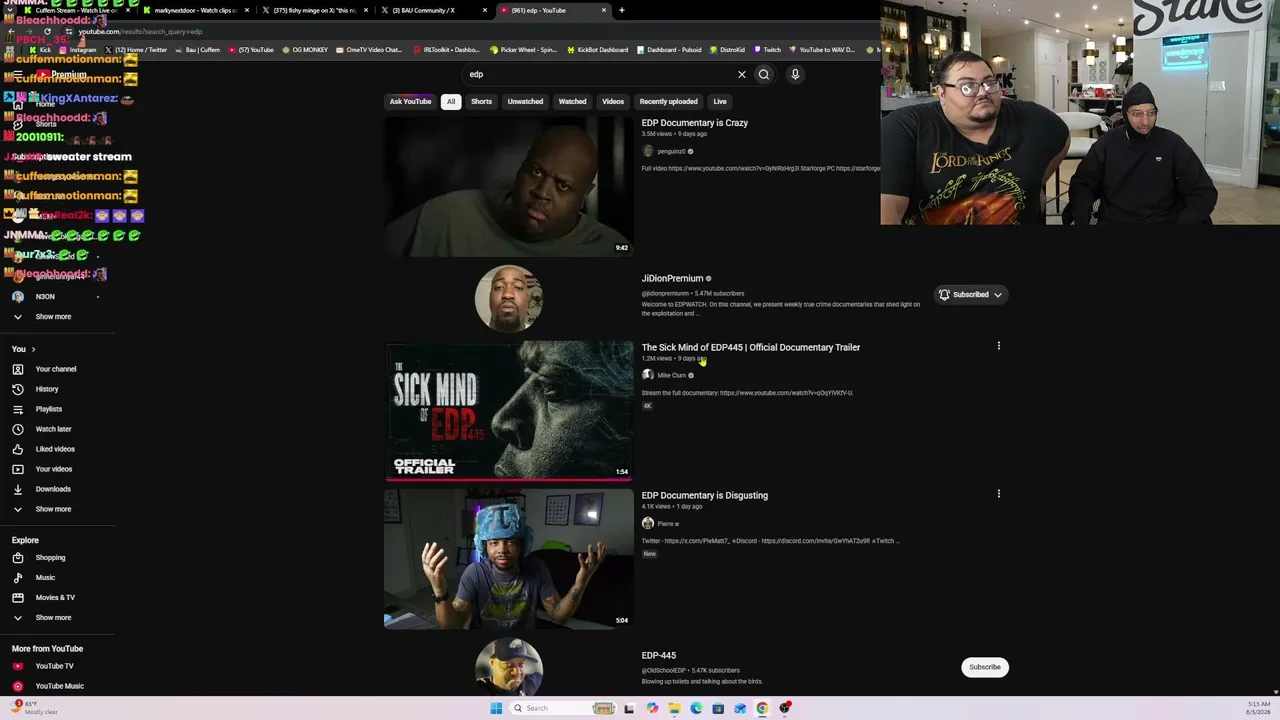Play the blue helmet video thumbnail
Viewport: 1280px width, 720px height.
pyautogui.click(x=509, y=559)
